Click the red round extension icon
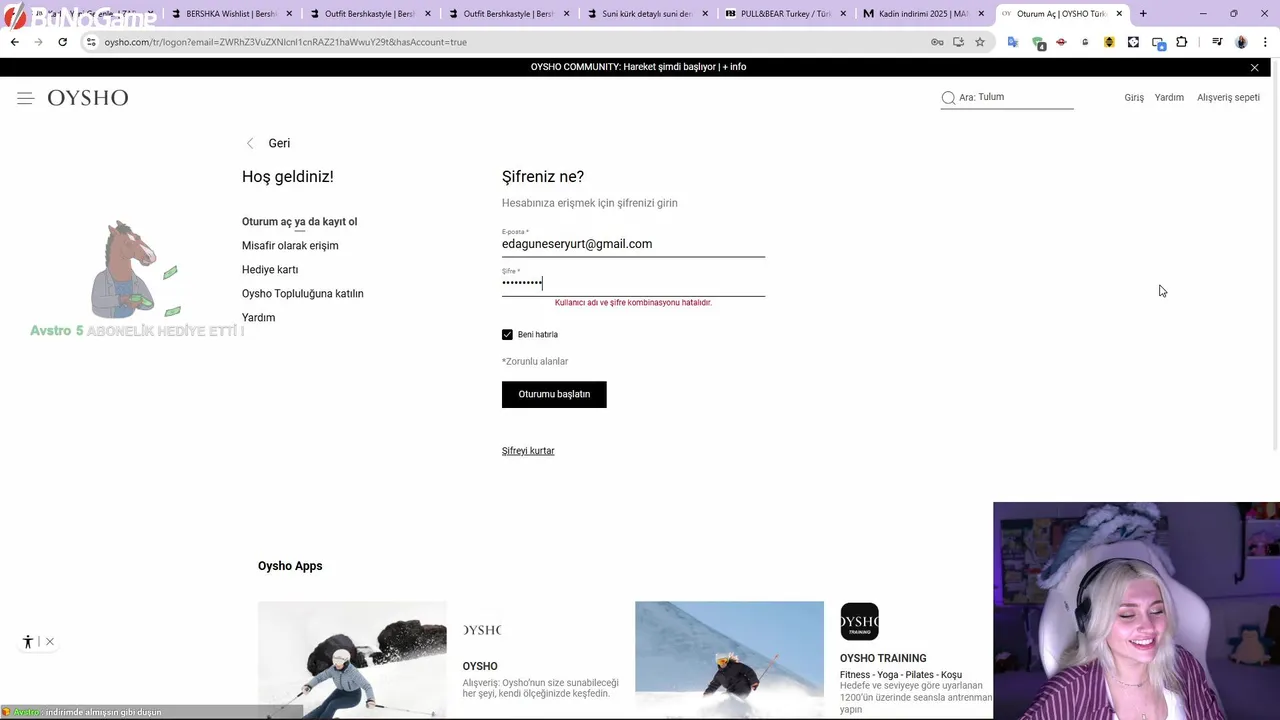This screenshot has height=720, width=1280. click(x=1061, y=42)
